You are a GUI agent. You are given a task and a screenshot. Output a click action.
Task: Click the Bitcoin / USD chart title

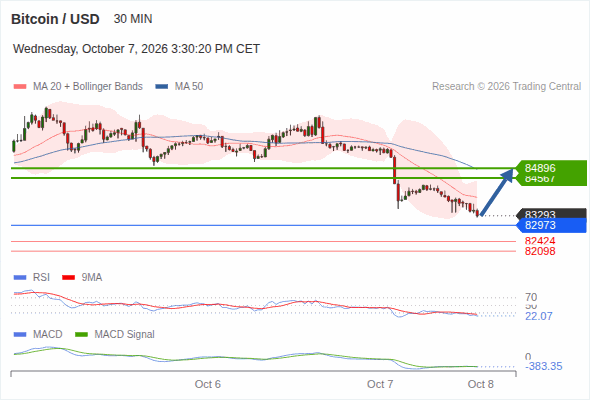pos(55,19)
